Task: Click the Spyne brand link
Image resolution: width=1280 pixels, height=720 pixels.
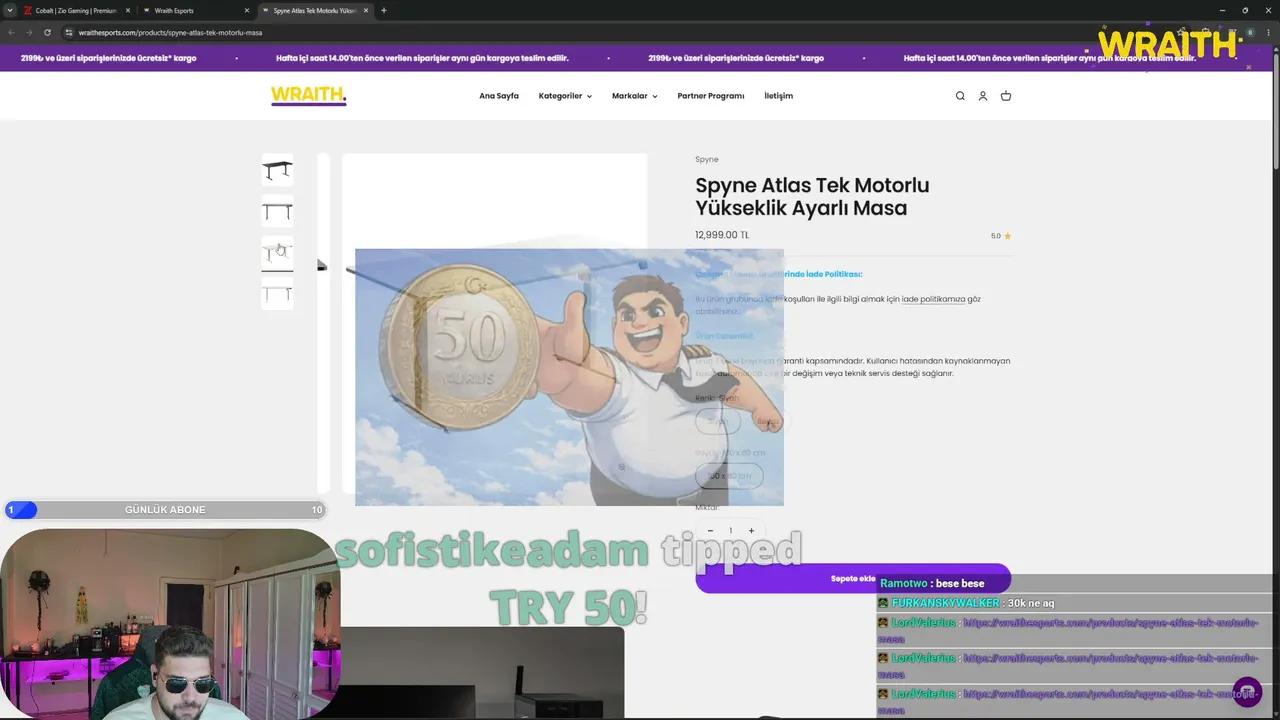Action: [x=707, y=159]
